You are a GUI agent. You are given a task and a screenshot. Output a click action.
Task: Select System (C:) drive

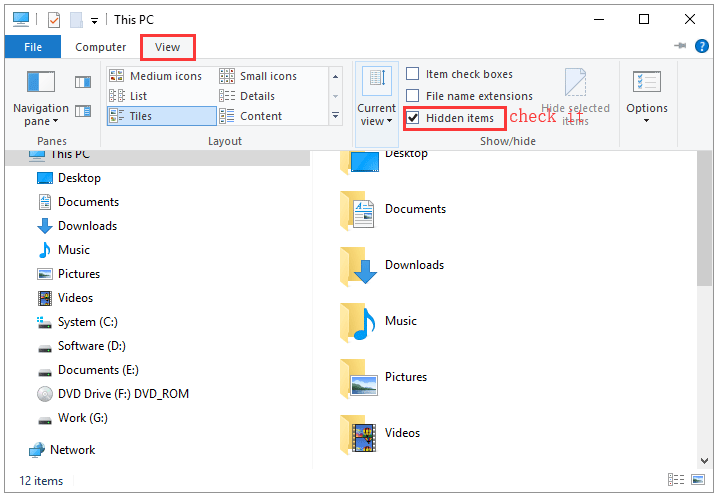click(x=87, y=322)
